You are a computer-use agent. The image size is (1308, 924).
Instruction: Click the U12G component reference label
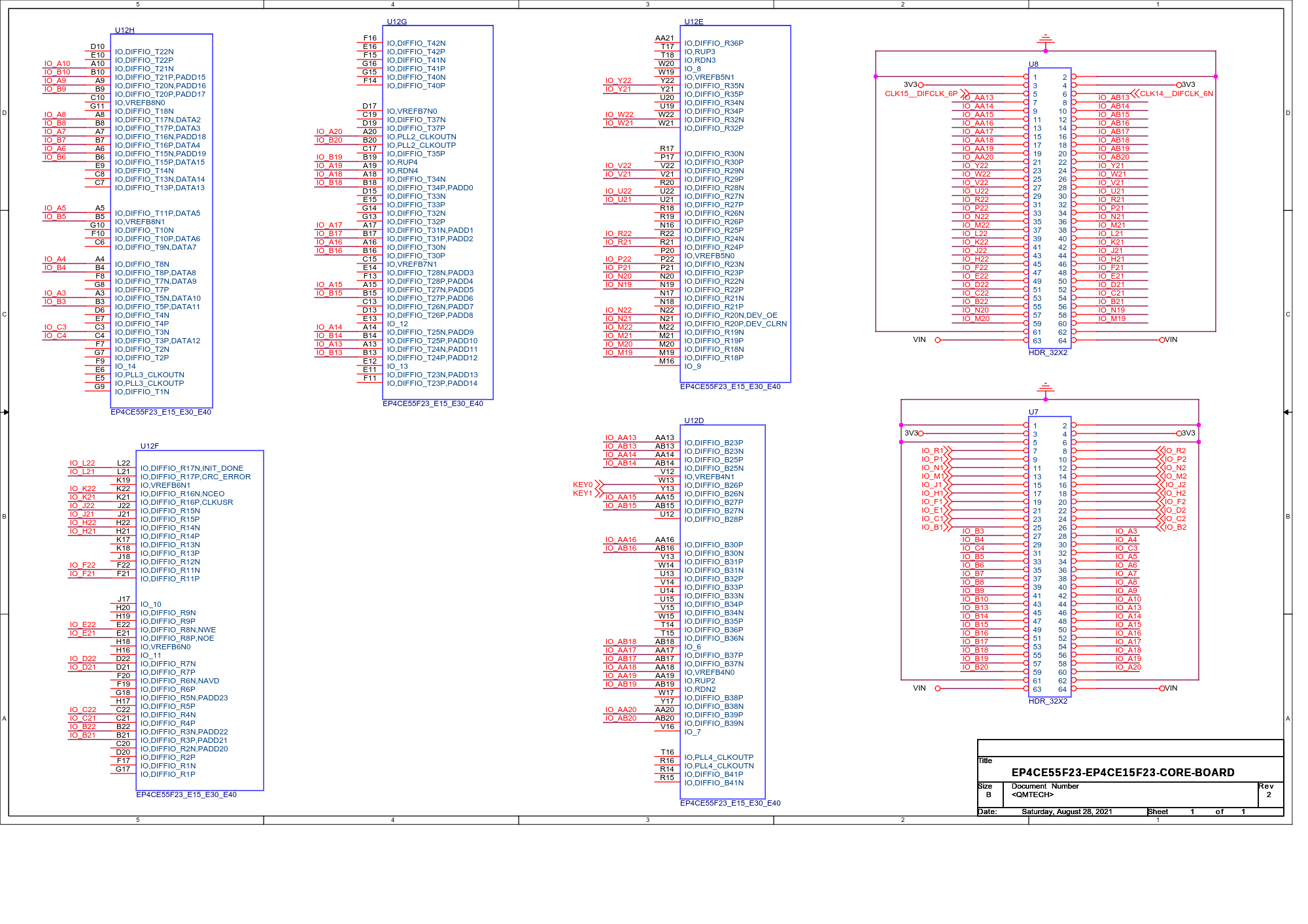tap(396, 22)
